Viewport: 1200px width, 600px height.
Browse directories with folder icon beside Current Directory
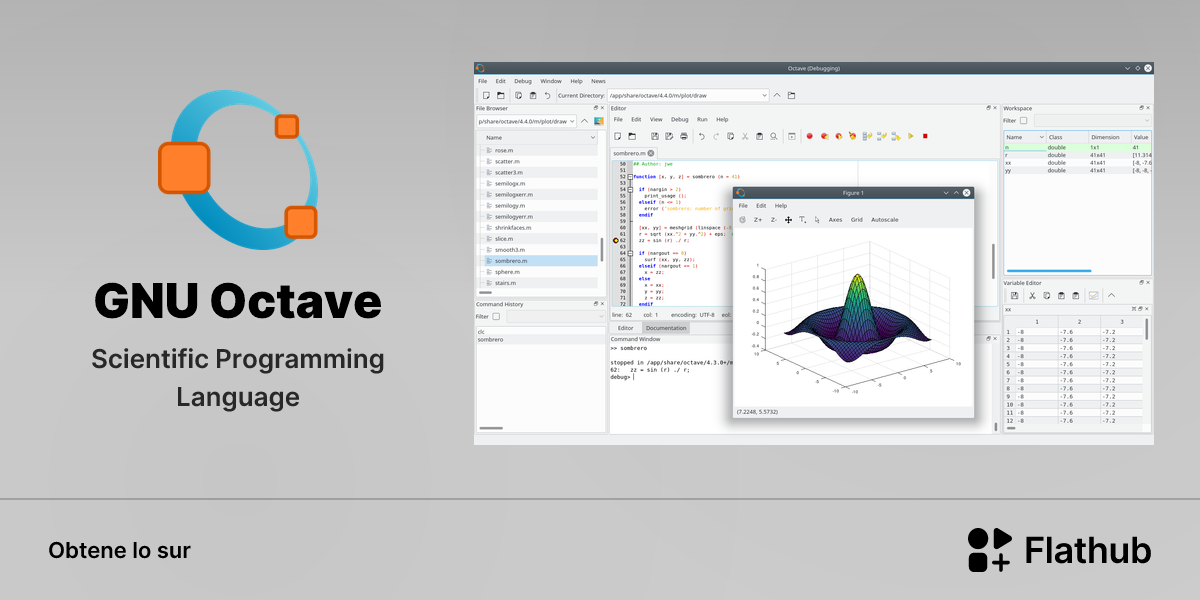[x=791, y=95]
